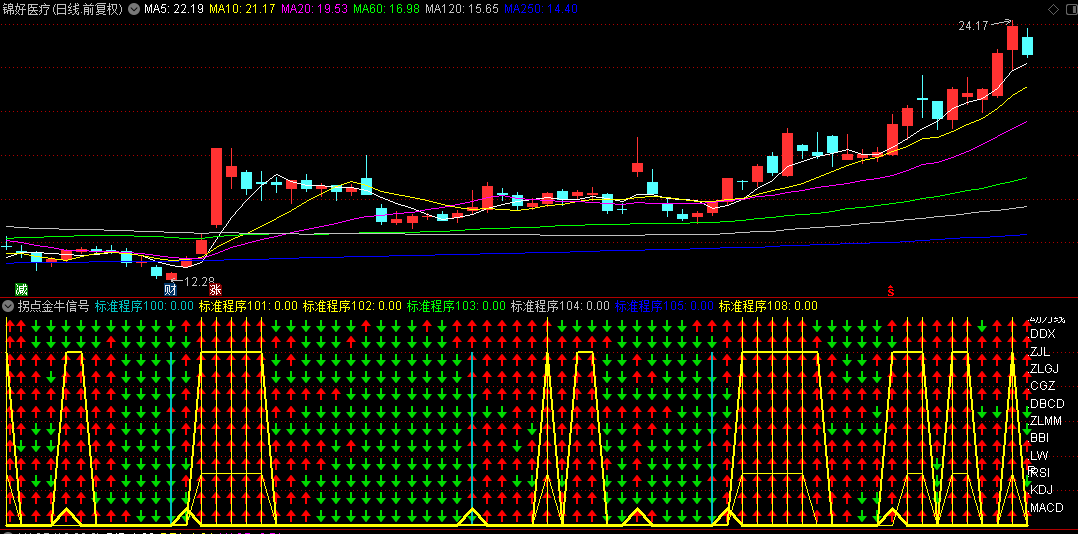
Task: Select the ZLMM indicator row label
Action: pos(1046,421)
